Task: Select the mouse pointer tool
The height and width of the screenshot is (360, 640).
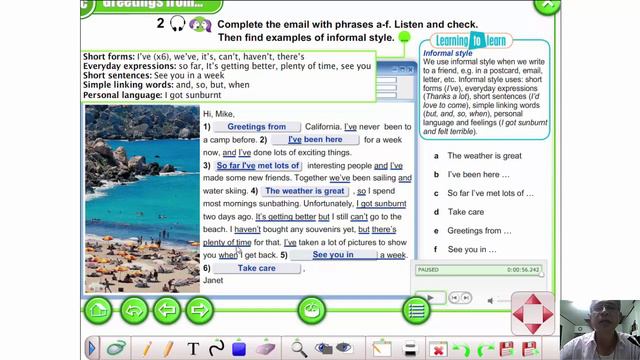Action: 116,349
